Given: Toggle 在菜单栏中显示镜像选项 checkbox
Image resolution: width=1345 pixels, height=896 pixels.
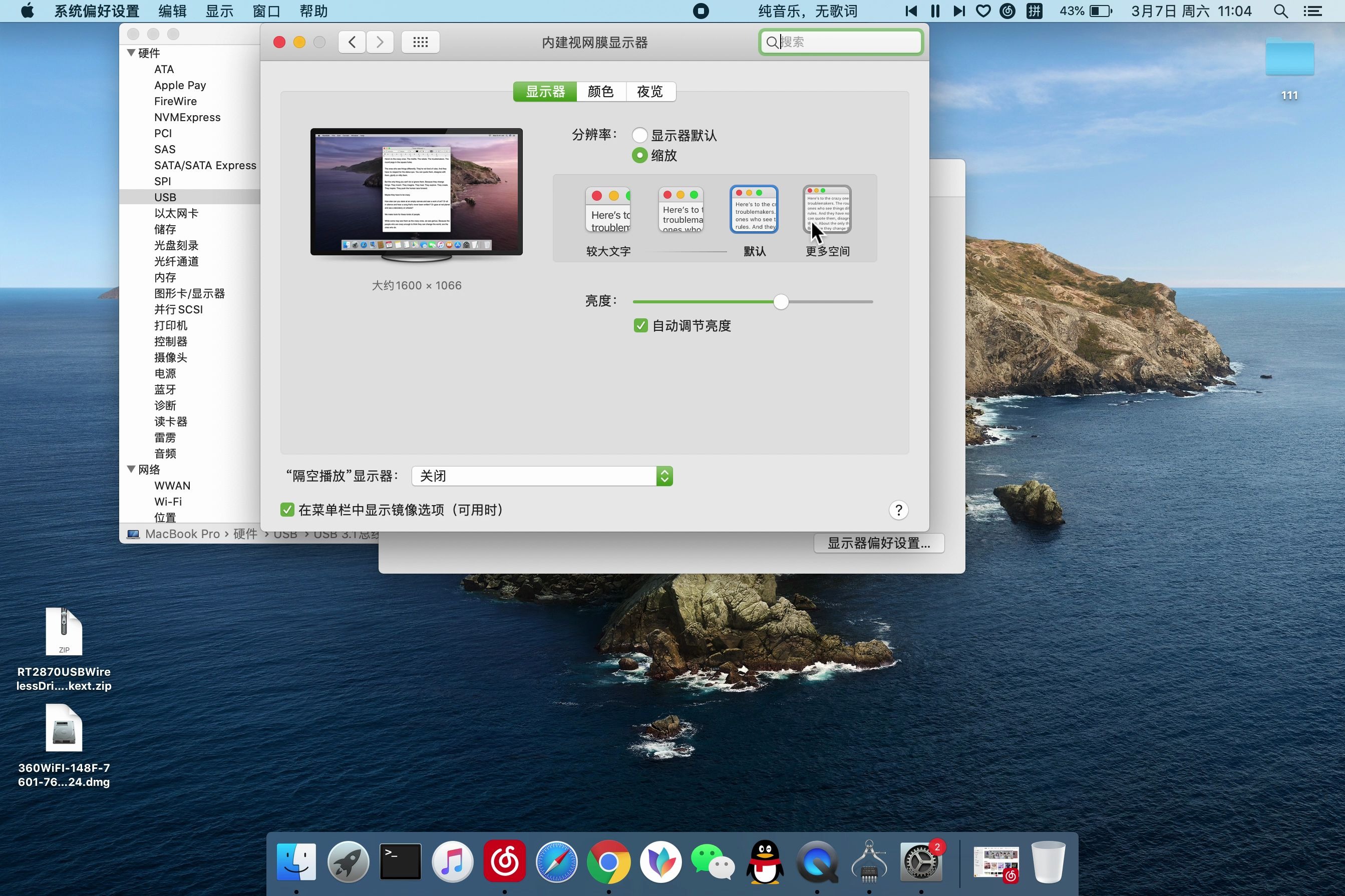Looking at the screenshot, I should coord(287,510).
